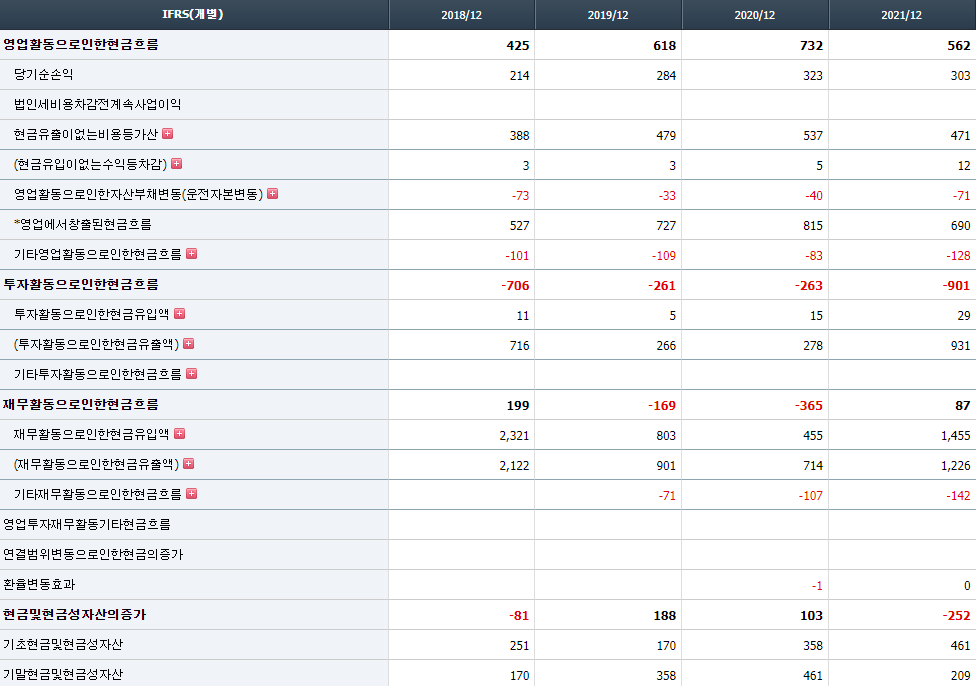Image resolution: width=980 pixels, height=686 pixels.
Task: Select the 당기순손익 row label
Action: tap(43, 74)
